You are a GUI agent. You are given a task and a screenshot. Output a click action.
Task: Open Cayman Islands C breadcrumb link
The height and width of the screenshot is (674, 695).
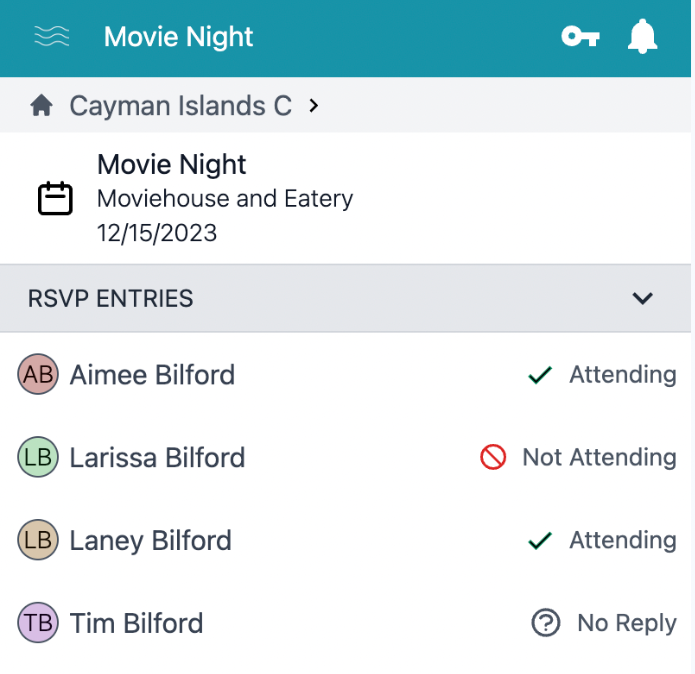(x=180, y=105)
